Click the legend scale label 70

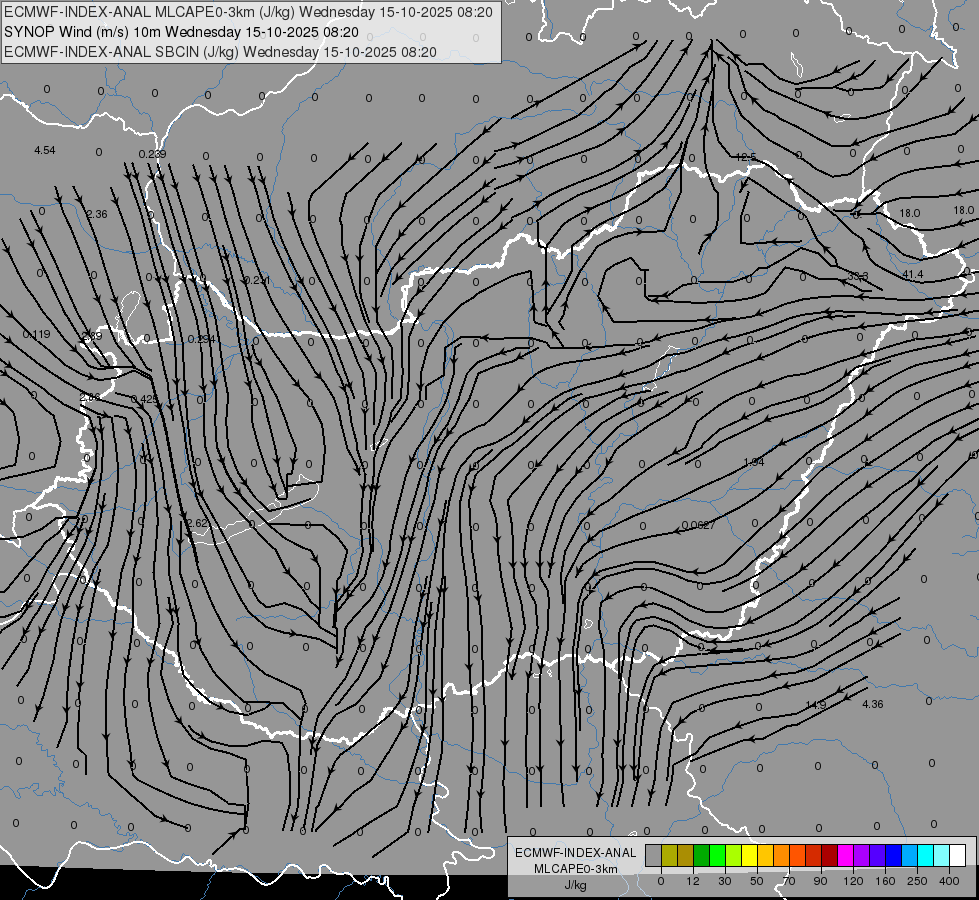(789, 881)
